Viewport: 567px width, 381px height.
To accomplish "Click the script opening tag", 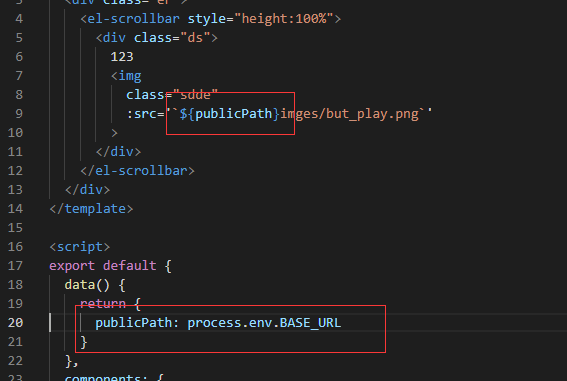I will (x=80, y=247).
